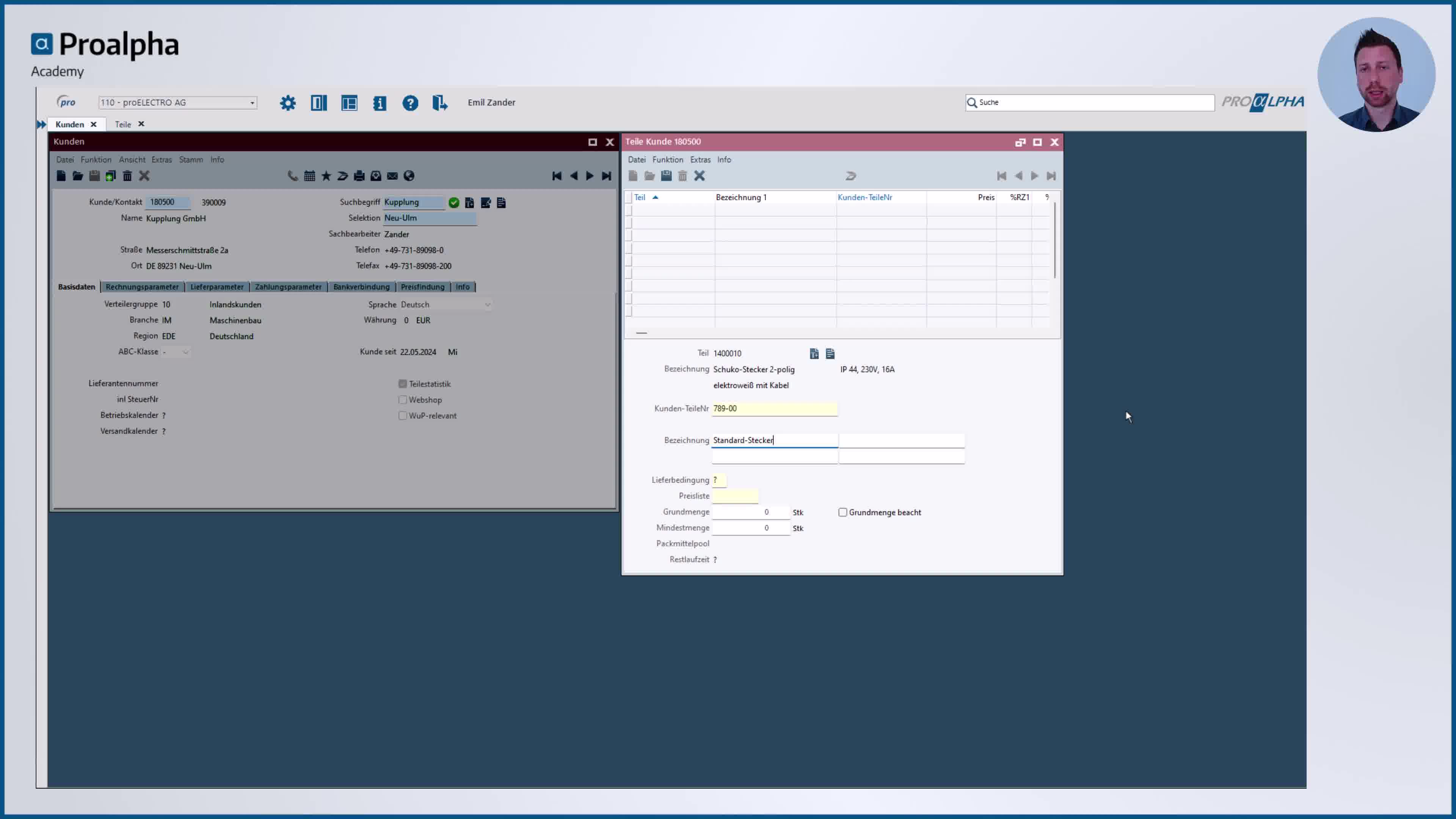Click the window arrangement icon in top toolbar
The width and height of the screenshot is (1456, 819).
[x=349, y=103]
